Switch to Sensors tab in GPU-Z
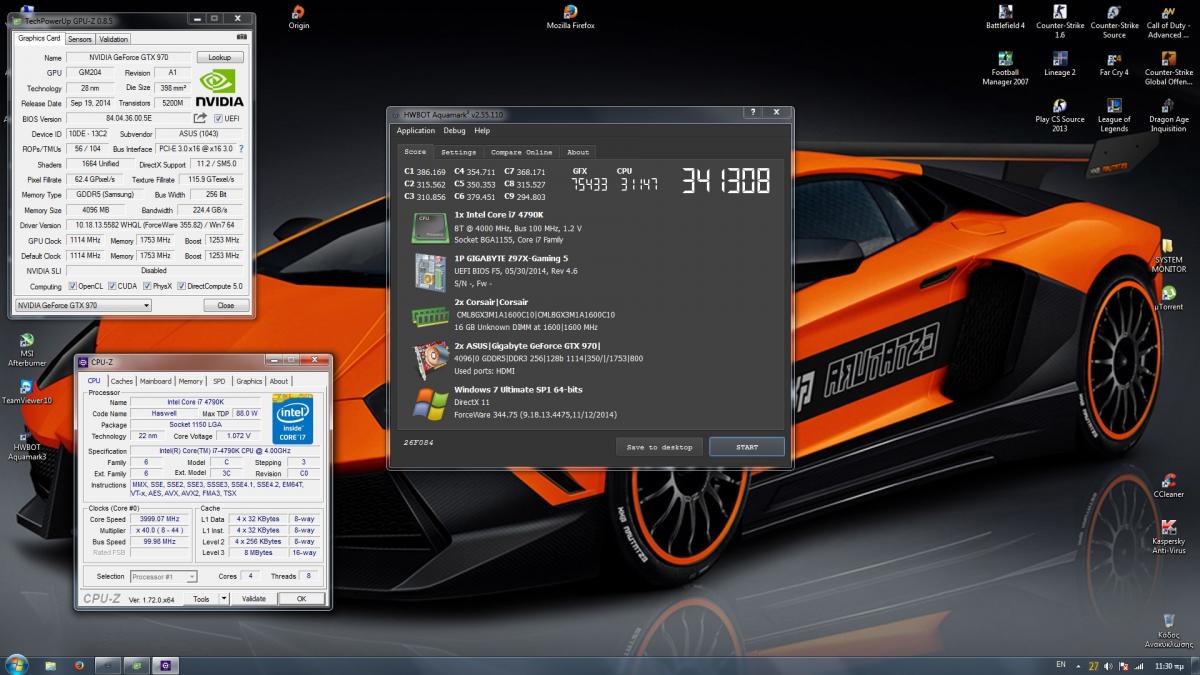The image size is (1200, 675). tap(80, 39)
